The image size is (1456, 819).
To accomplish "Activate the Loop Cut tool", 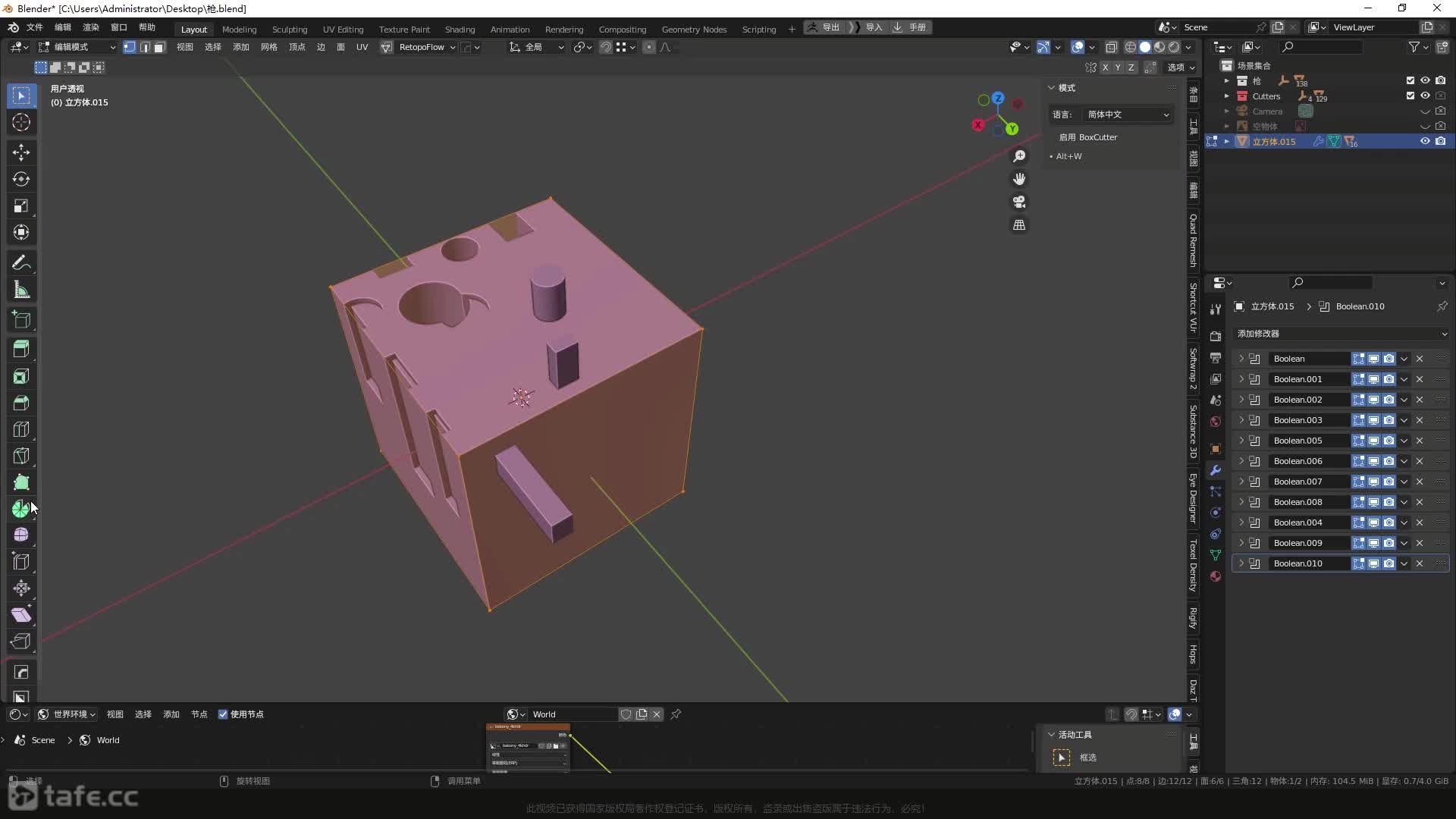I will [x=21, y=429].
